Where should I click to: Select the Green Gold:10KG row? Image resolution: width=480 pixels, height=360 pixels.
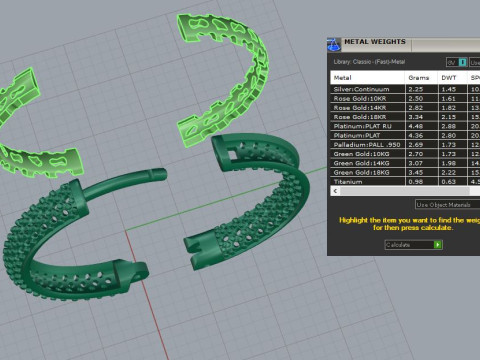click(x=405, y=154)
